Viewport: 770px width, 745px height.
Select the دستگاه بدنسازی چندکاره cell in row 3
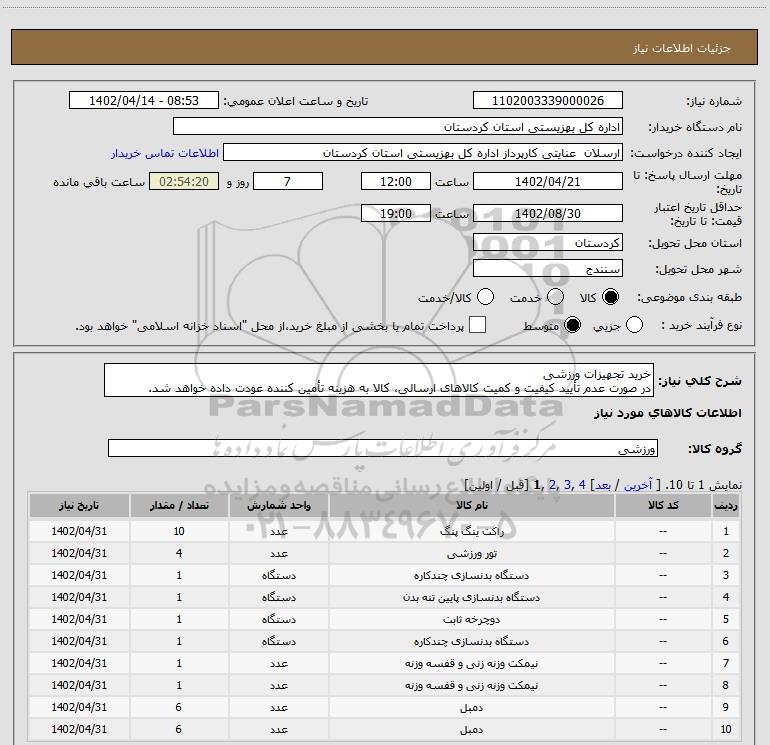click(x=471, y=575)
